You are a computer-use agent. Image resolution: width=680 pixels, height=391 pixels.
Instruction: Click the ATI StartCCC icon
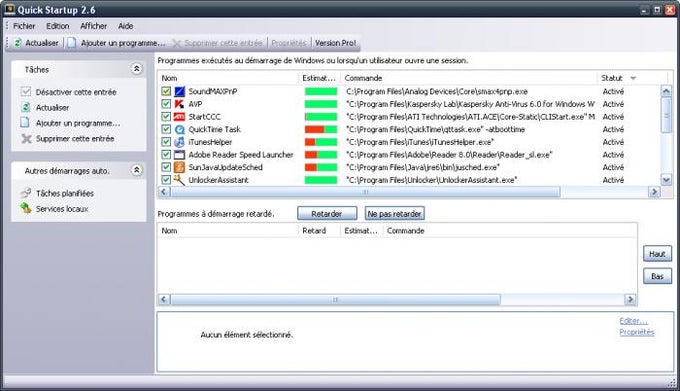(179, 117)
